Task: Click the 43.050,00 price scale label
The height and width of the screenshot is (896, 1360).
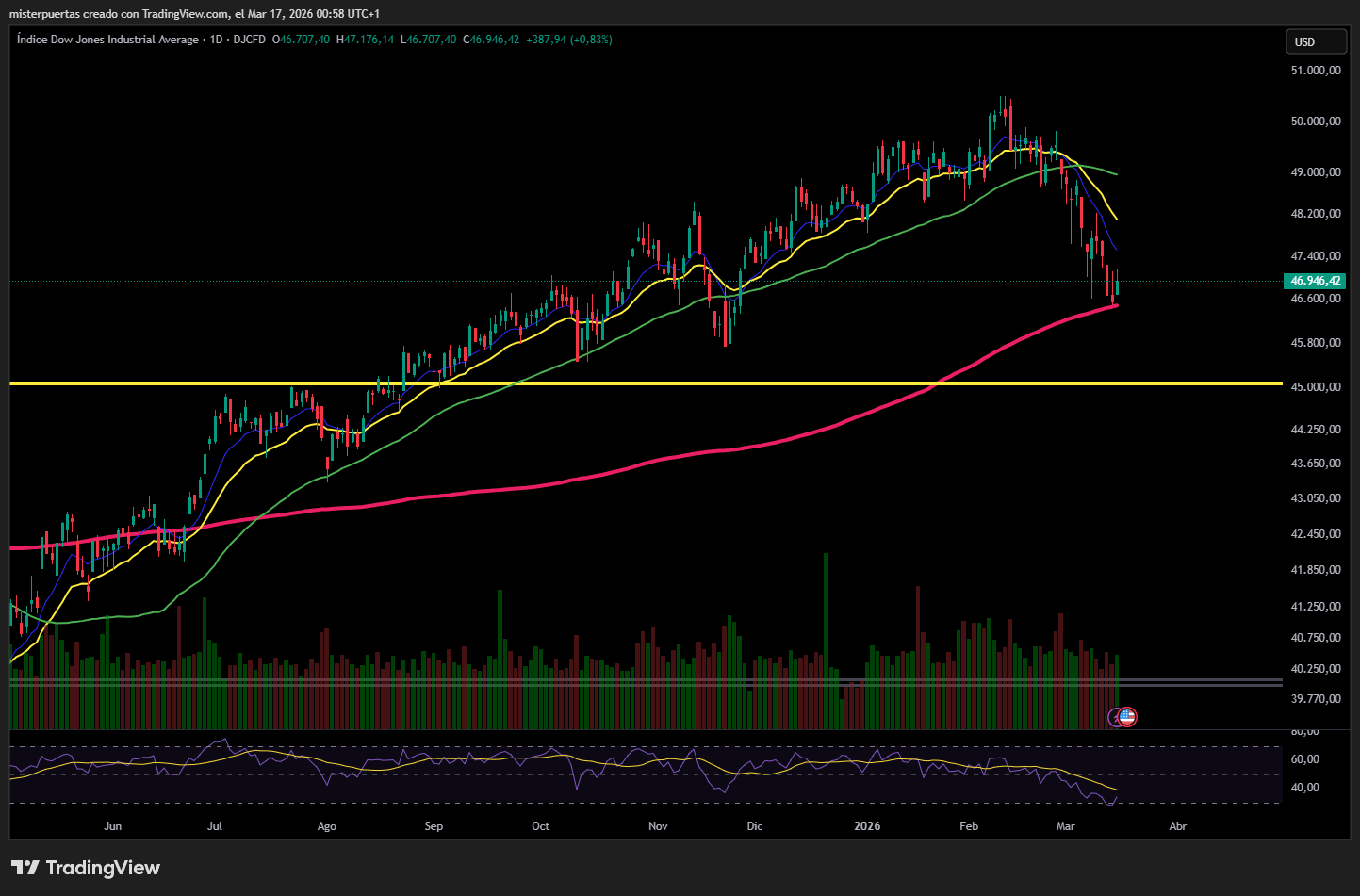Action: tap(1316, 498)
